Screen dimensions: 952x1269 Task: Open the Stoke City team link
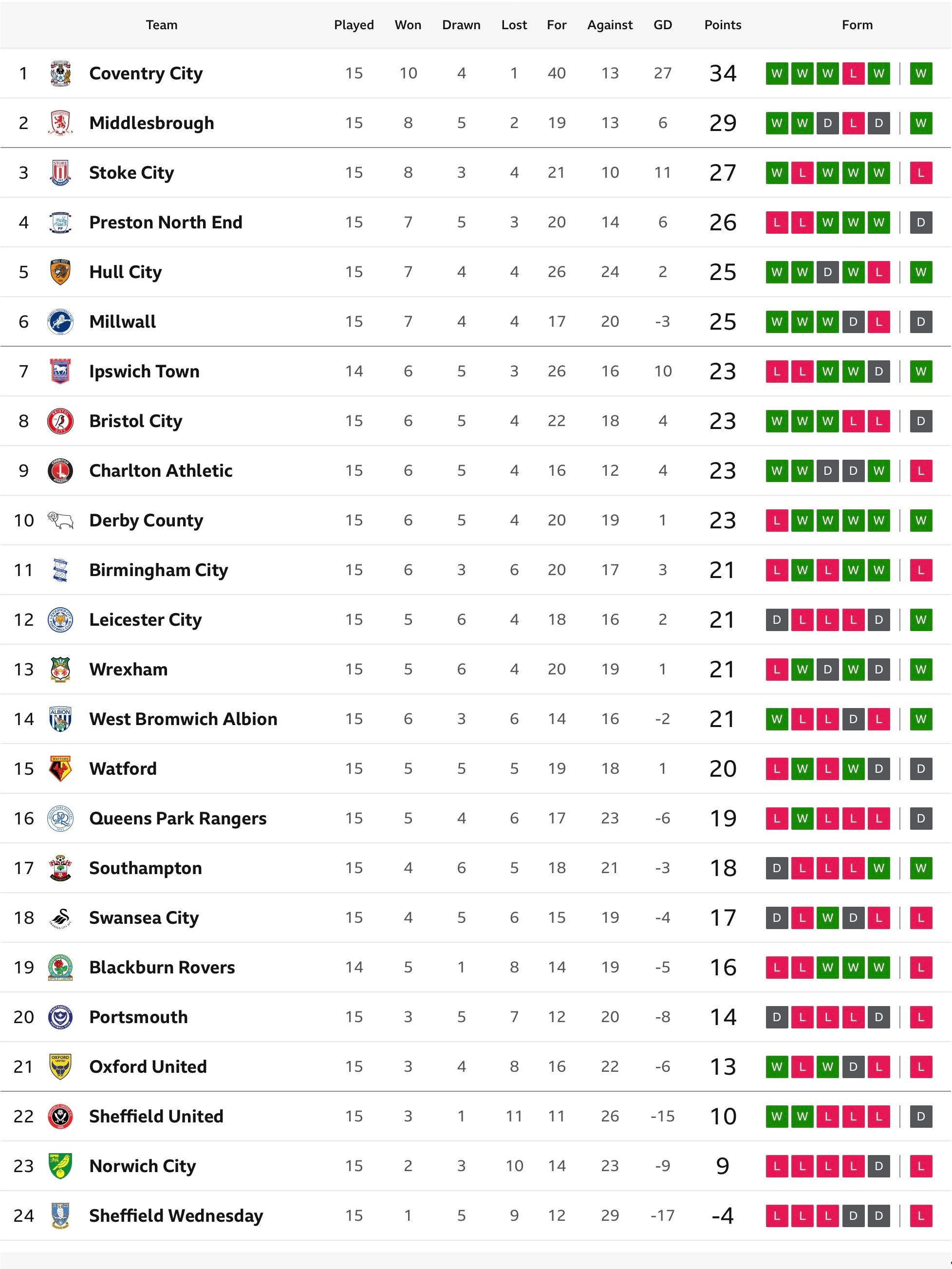point(131,173)
